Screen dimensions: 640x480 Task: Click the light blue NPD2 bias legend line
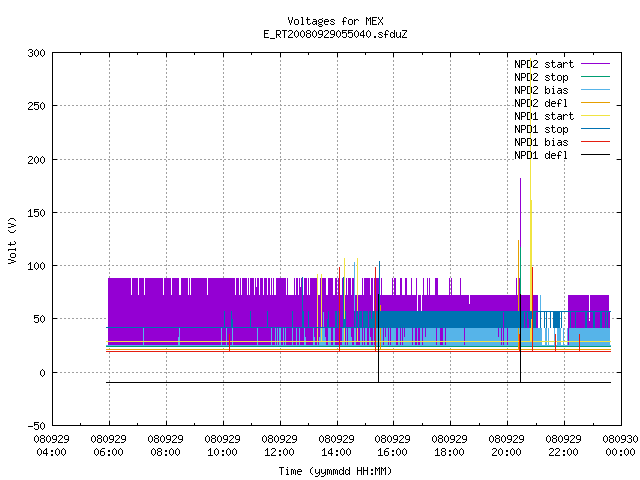click(596, 90)
